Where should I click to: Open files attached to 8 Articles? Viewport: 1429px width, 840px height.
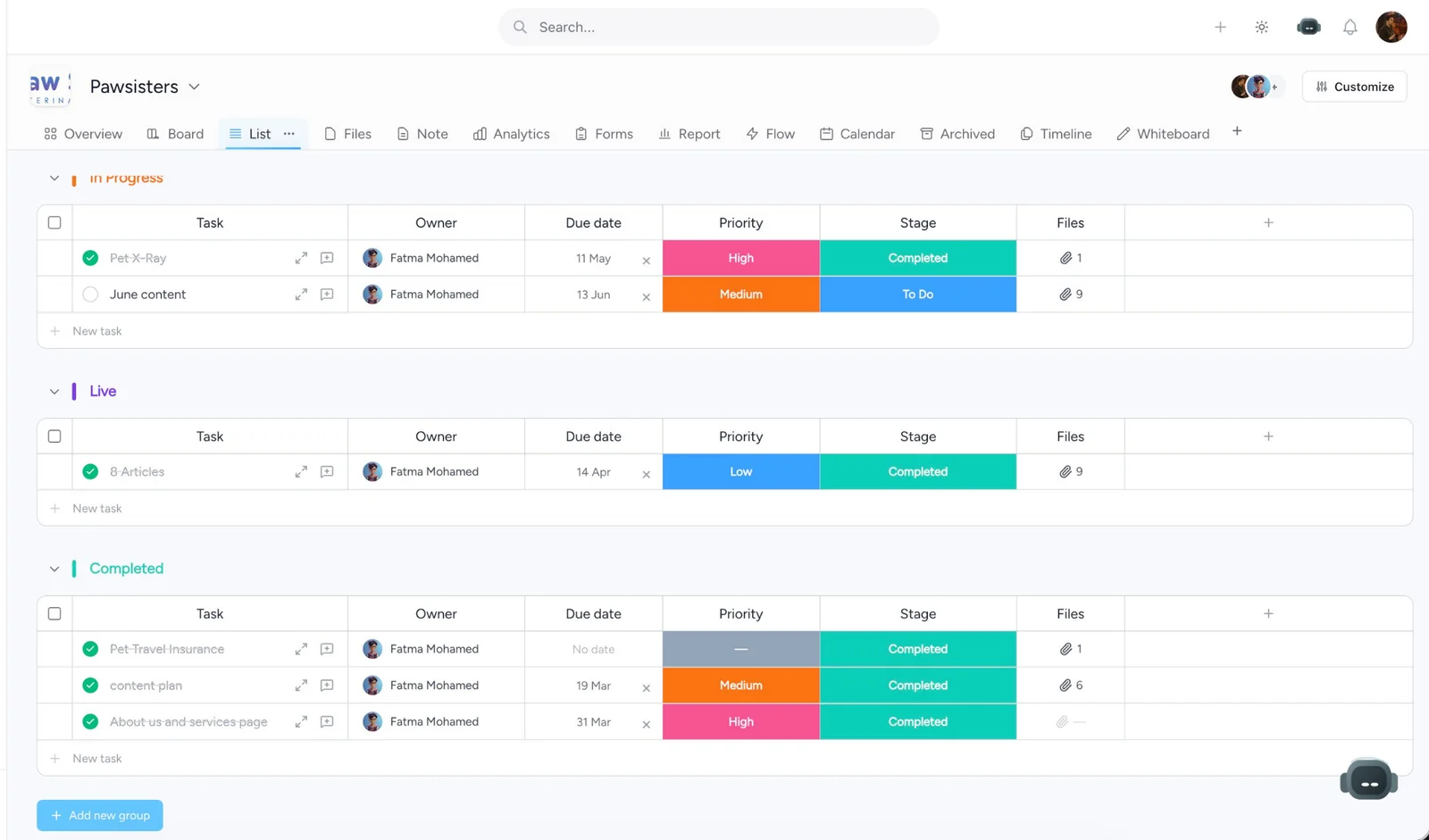coord(1070,471)
